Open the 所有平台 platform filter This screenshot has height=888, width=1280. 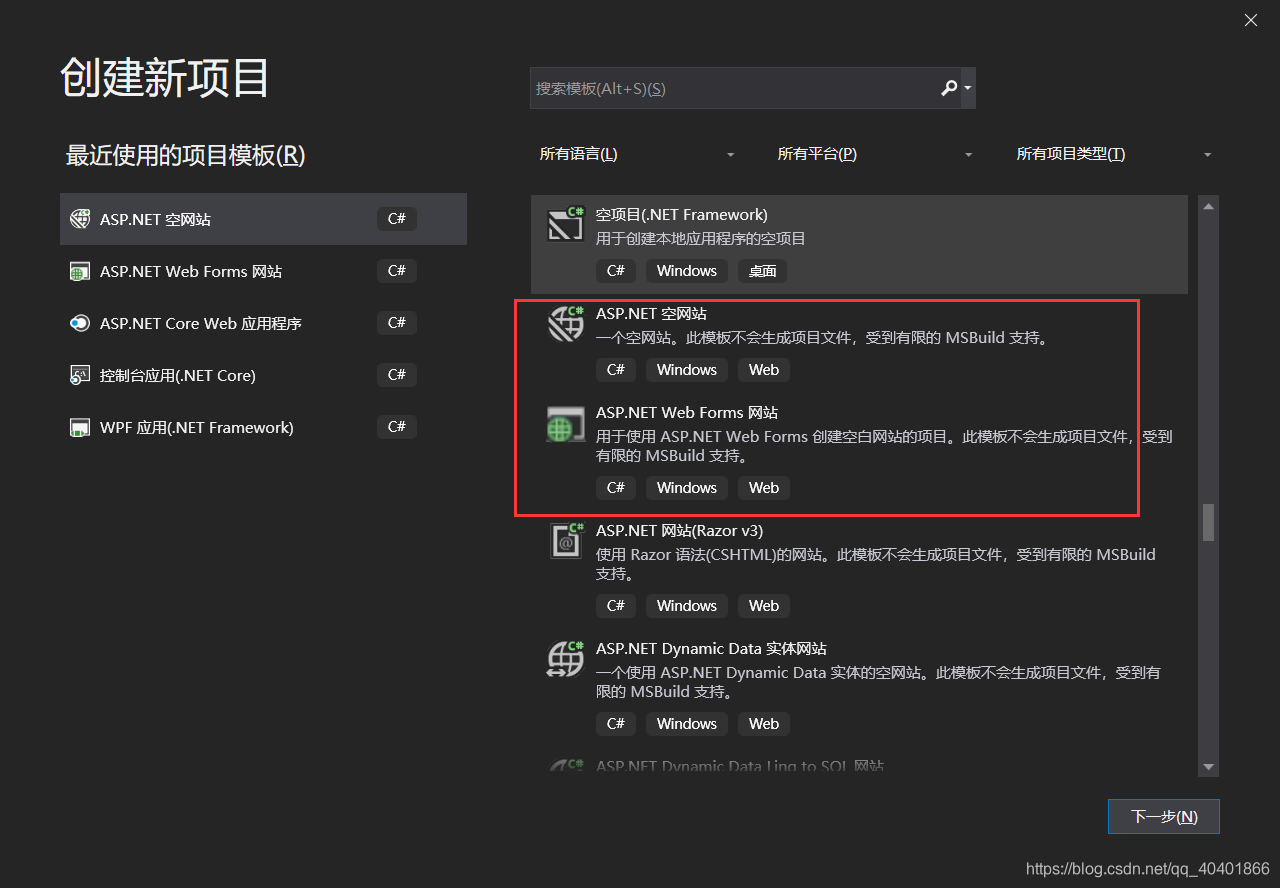(x=875, y=154)
